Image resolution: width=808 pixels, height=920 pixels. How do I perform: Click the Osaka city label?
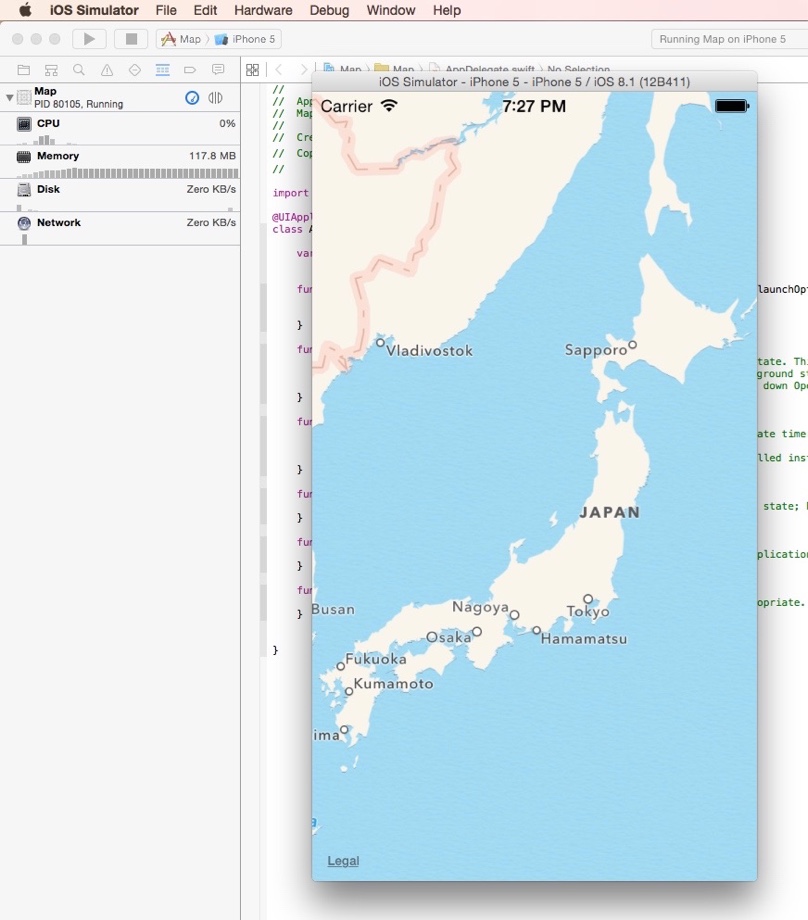coord(448,637)
